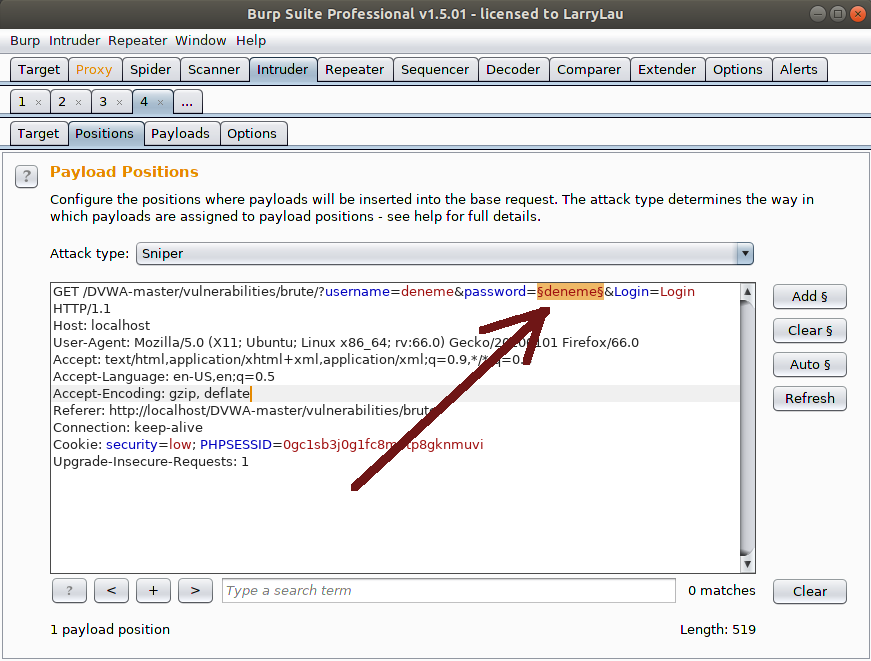Screen dimensions: 871x661
Task: Switch to the Sequencer tab
Action: tap(435, 69)
